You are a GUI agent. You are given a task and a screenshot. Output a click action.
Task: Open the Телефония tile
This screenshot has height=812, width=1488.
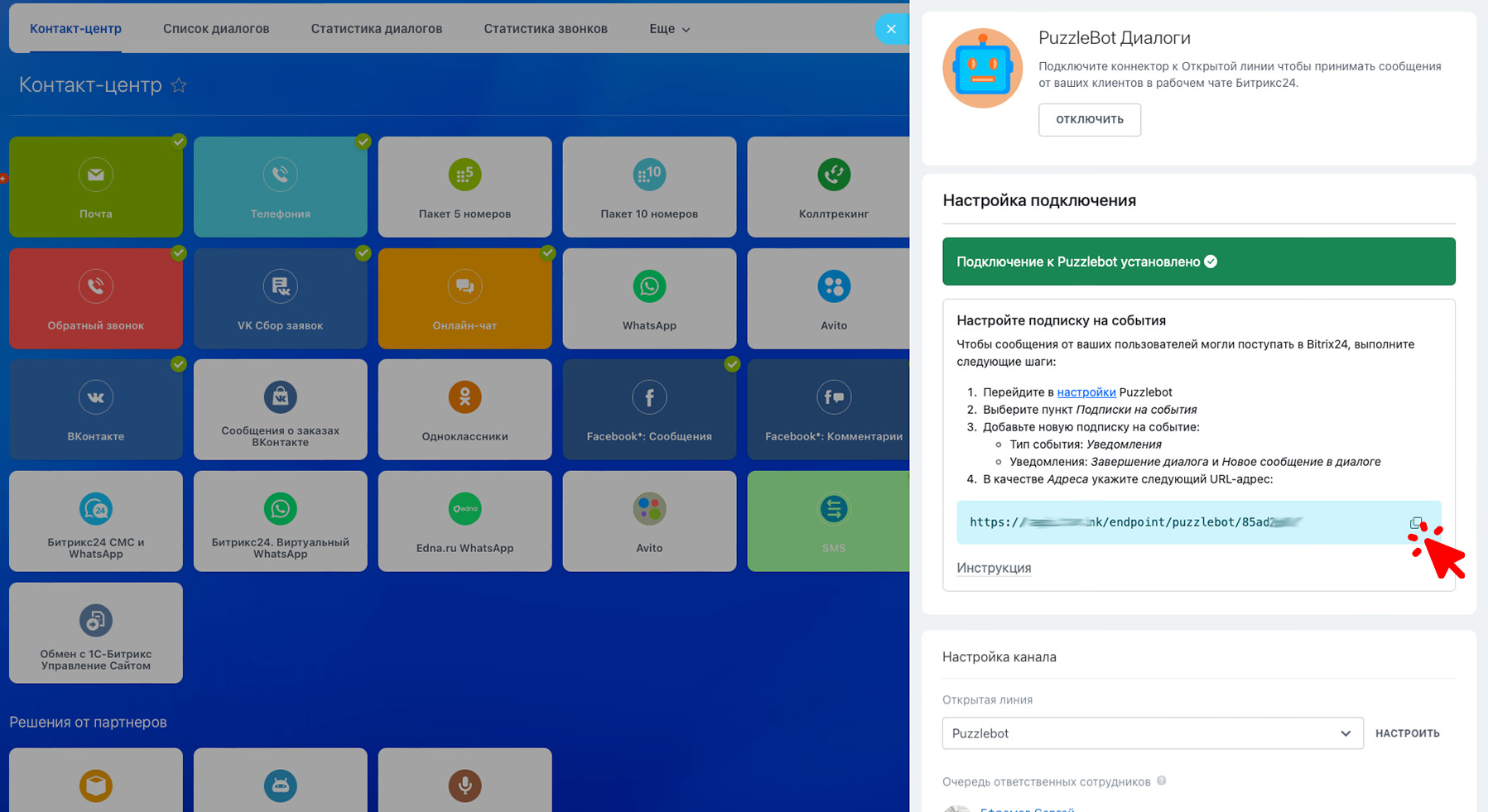pyautogui.click(x=281, y=187)
